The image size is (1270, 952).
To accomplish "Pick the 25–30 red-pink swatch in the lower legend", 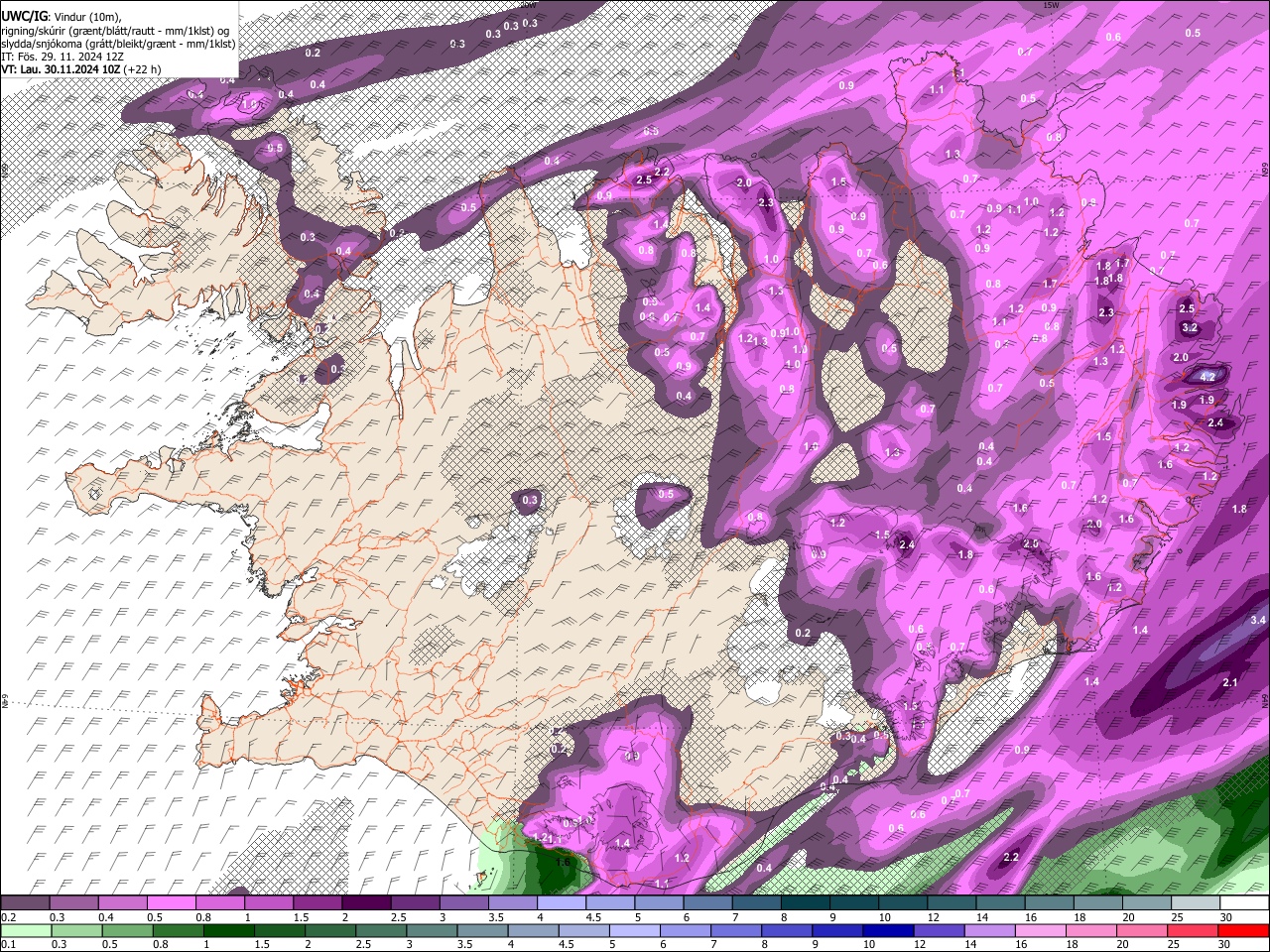I will [x=1192, y=930].
